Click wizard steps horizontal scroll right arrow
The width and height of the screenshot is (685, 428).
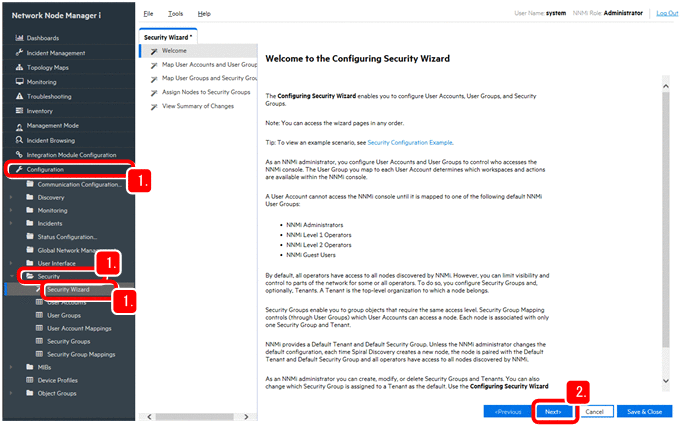[x=246, y=417]
